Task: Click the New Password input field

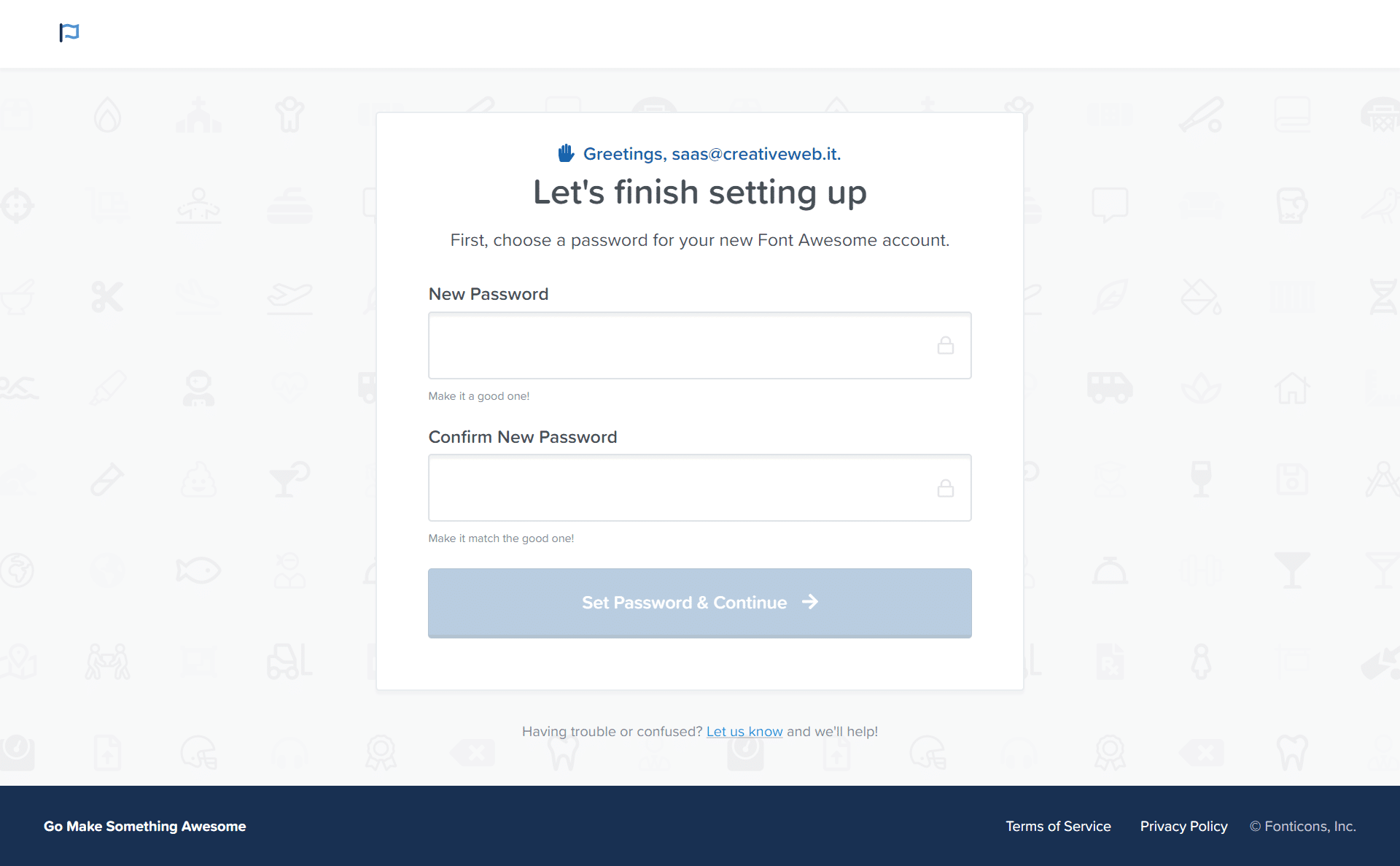Action: (x=700, y=345)
